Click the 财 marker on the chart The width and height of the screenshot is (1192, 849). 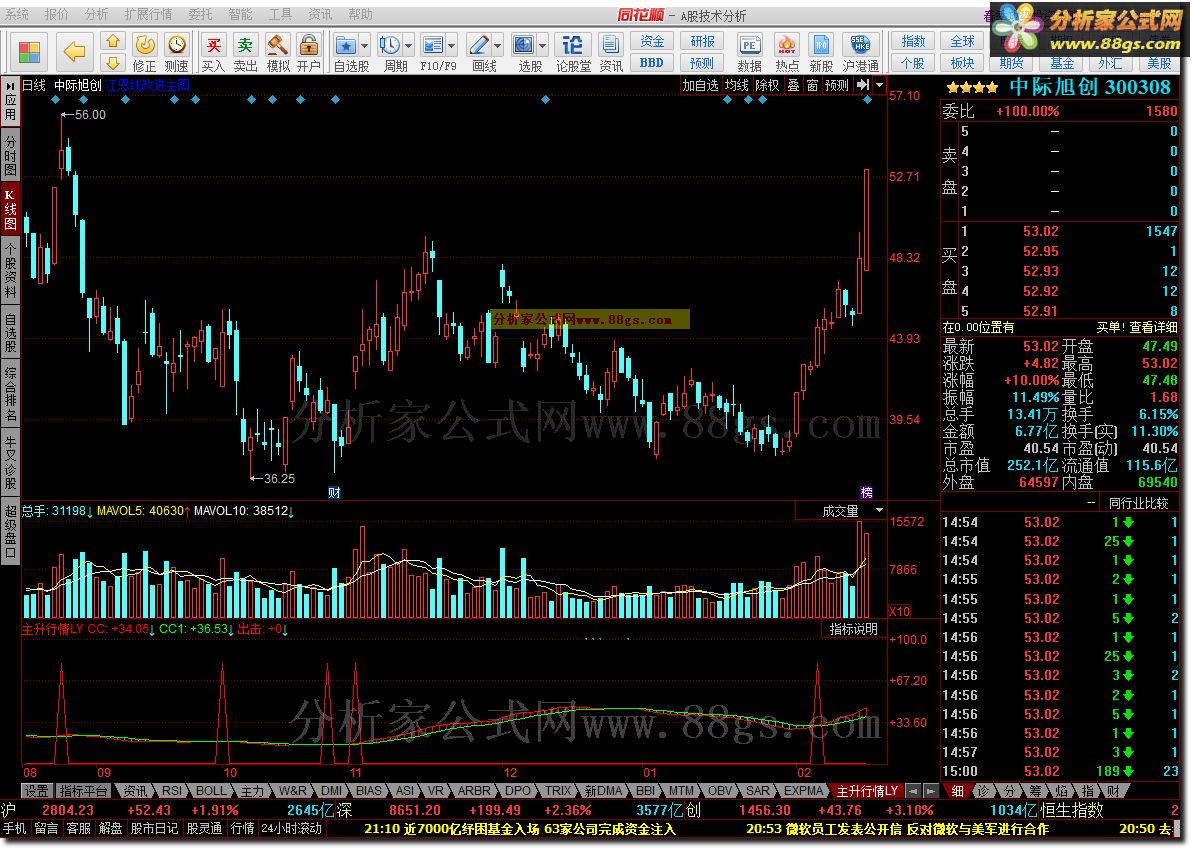[x=334, y=493]
